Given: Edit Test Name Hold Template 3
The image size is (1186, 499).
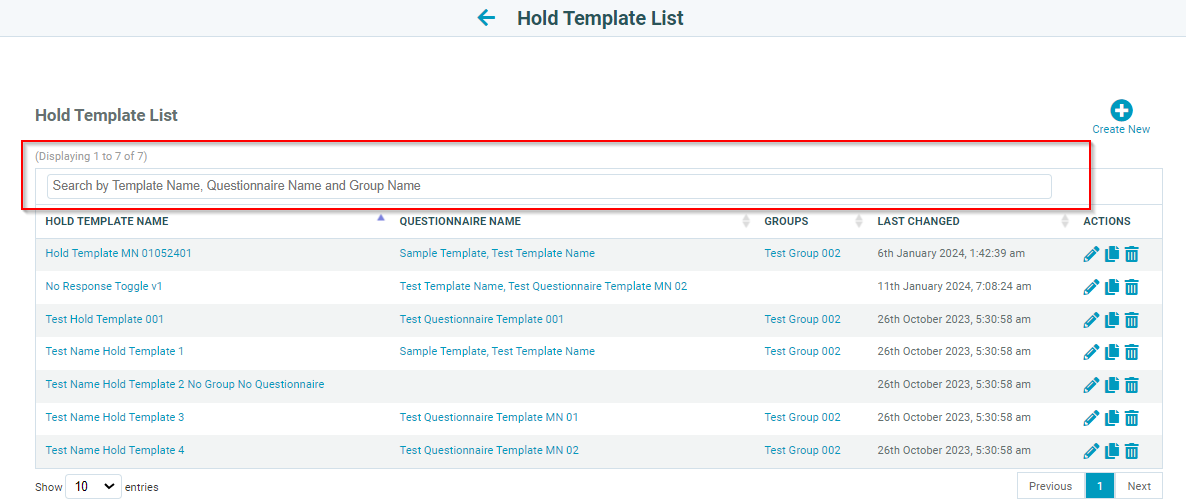Looking at the screenshot, I should tap(1091, 418).
